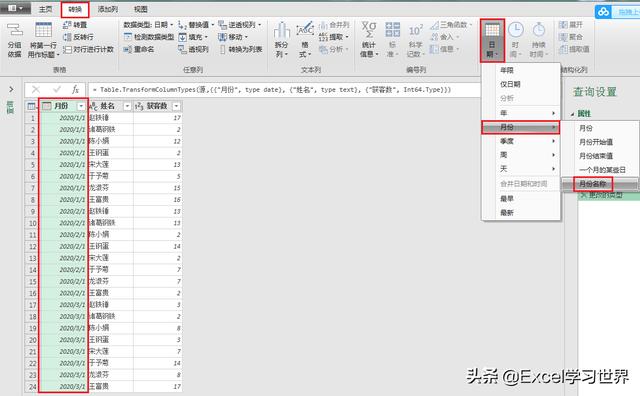Click 展开 (Expand) structured column
The width and height of the screenshot is (640, 396).
click(571, 25)
